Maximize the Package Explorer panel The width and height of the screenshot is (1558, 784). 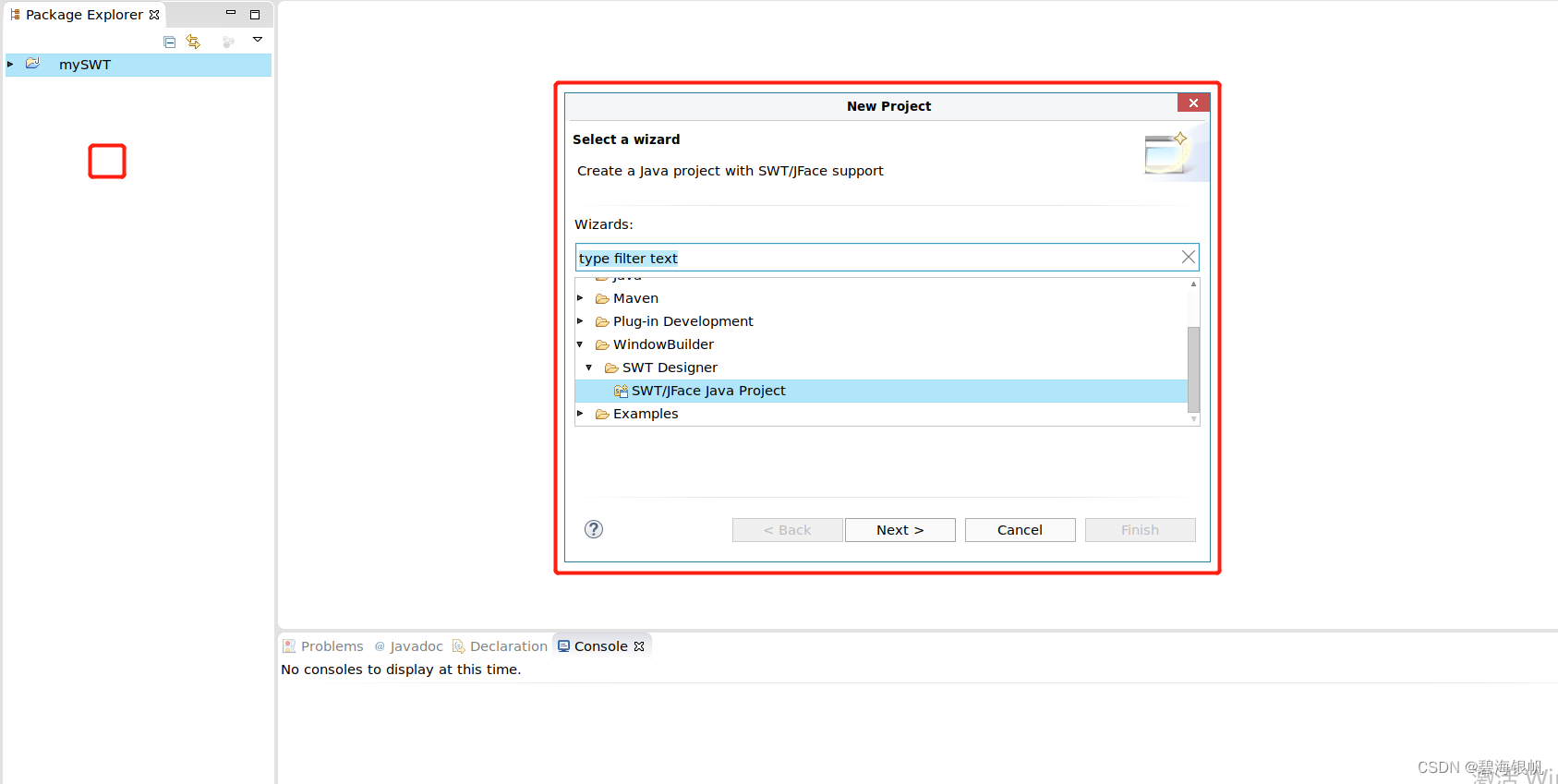pos(255,15)
